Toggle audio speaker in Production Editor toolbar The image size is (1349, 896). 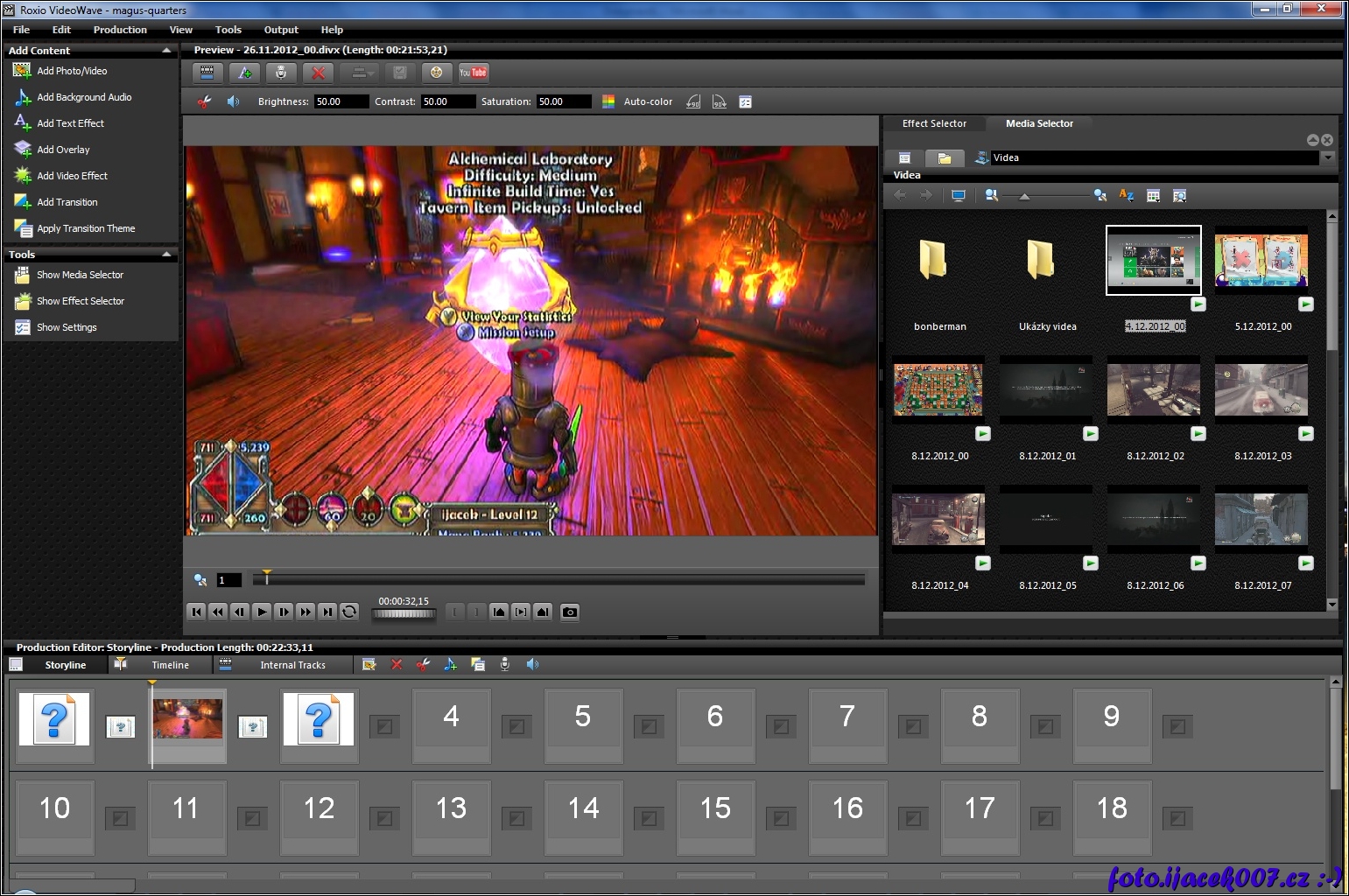[x=532, y=665]
